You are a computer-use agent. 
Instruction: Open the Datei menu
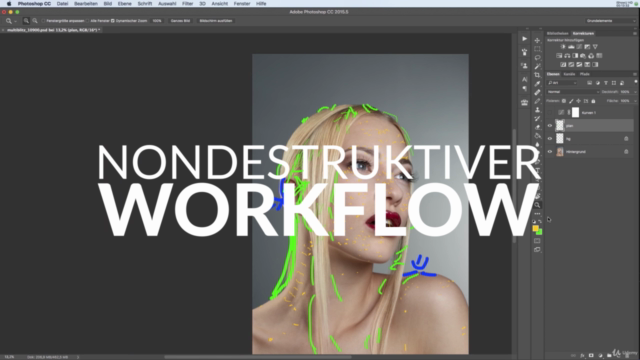pyautogui.click(x=62, y=4)
